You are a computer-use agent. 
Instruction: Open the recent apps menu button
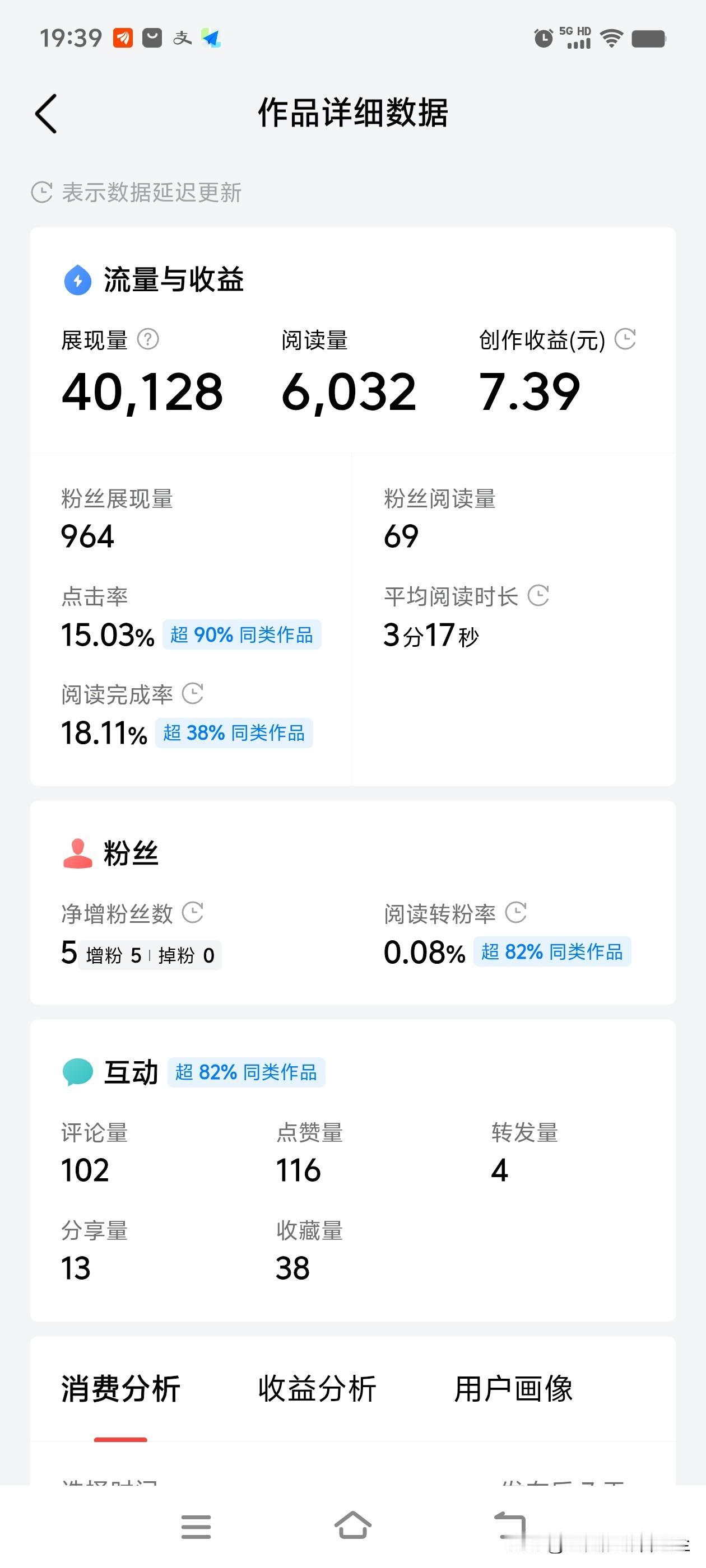196,1527
